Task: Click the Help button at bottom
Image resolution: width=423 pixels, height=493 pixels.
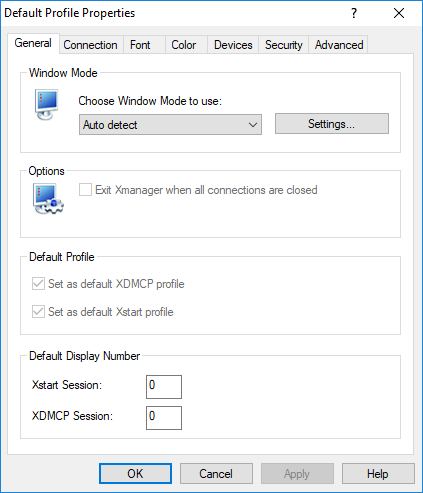Action: pyautogui.click(x=378, y=473)
